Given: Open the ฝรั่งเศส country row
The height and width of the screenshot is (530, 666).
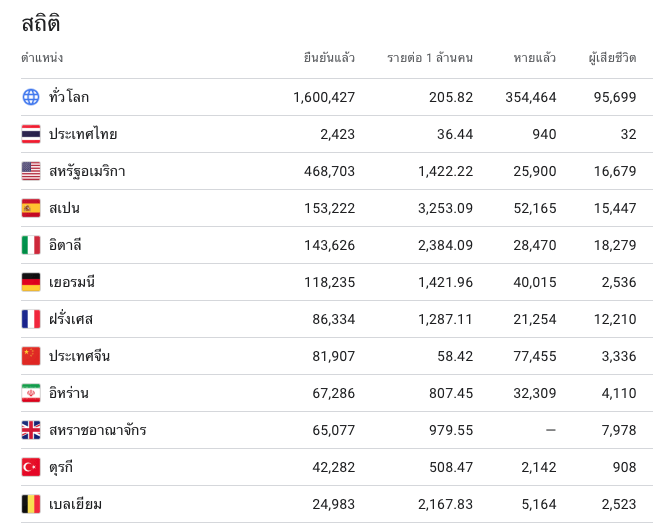Looking at the screenshot, I should point(337,319).
